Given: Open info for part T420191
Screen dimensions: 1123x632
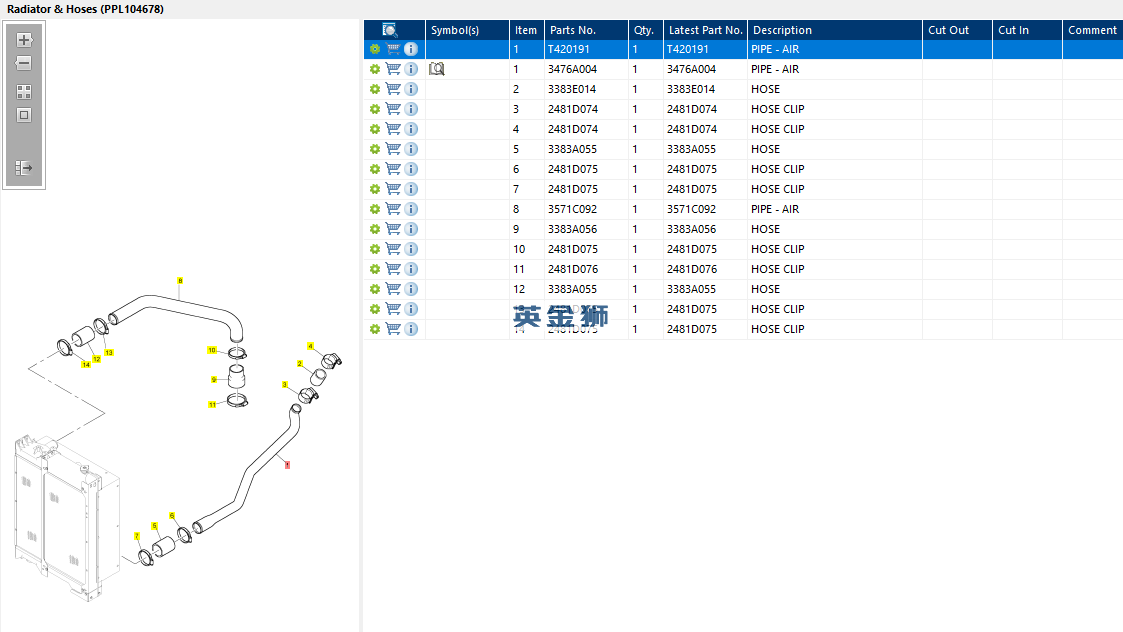Looking at the screenshot, I should 411,49.
